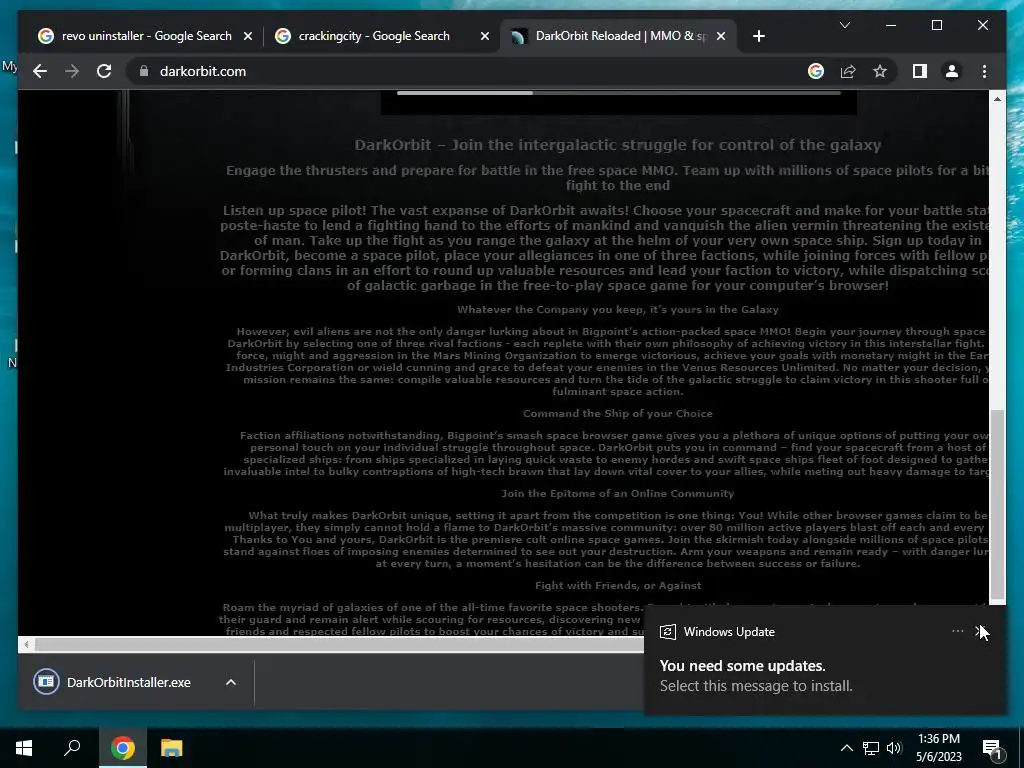Click the Chrome taskbar icon
This screenshot has height=768, width=1024.
[x=123, y=748]
